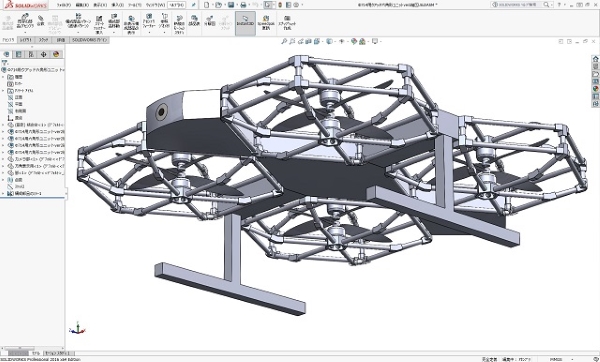The width and height of the screenshot is (600, 362).
Task: Click the Zoom to Fit magnifier icon
Action: pos(284,41)
